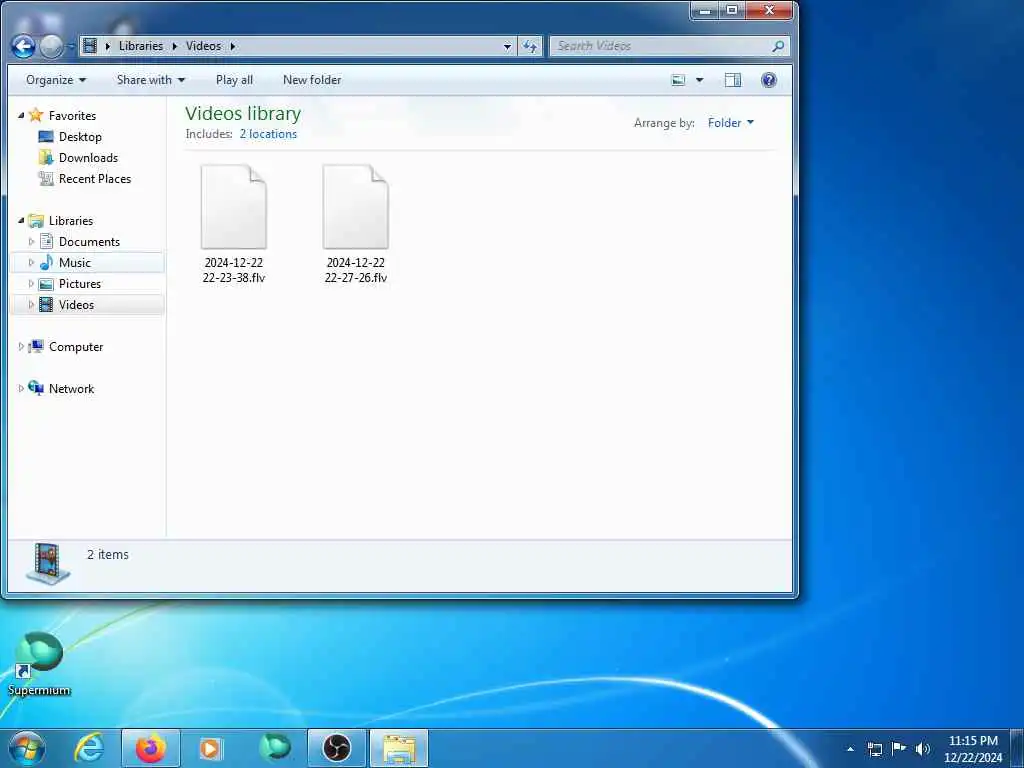Viewport: 1024px width, 768px height.
Task: Open the Documents library
Action: (89, 242)
